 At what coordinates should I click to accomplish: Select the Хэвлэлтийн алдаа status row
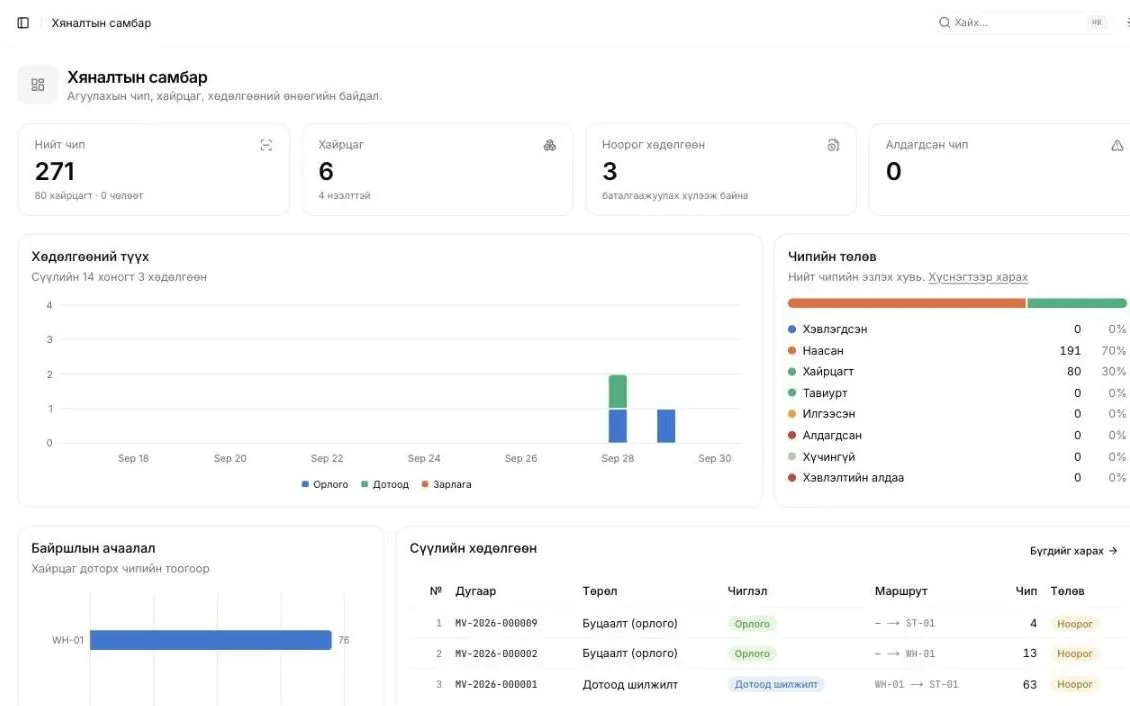tap(956, 478)
